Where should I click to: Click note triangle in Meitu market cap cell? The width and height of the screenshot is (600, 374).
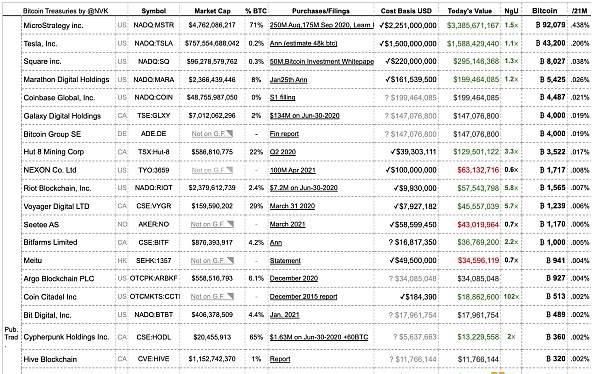[230, 260]
